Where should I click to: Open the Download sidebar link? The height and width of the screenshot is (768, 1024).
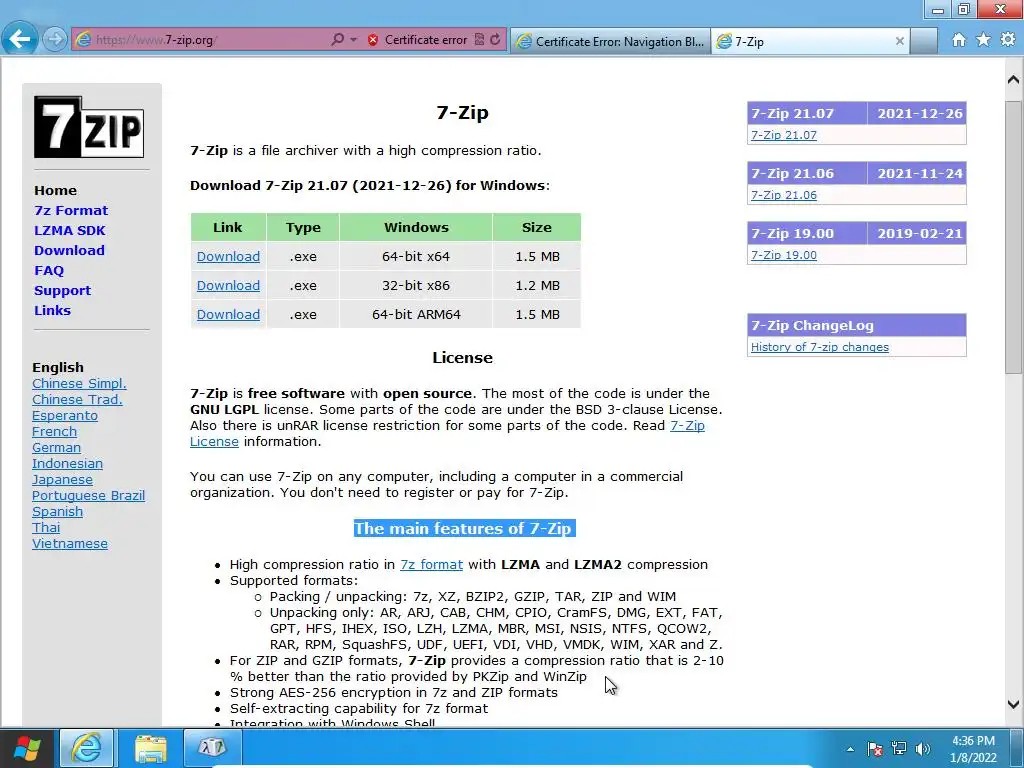click(69, 250)
